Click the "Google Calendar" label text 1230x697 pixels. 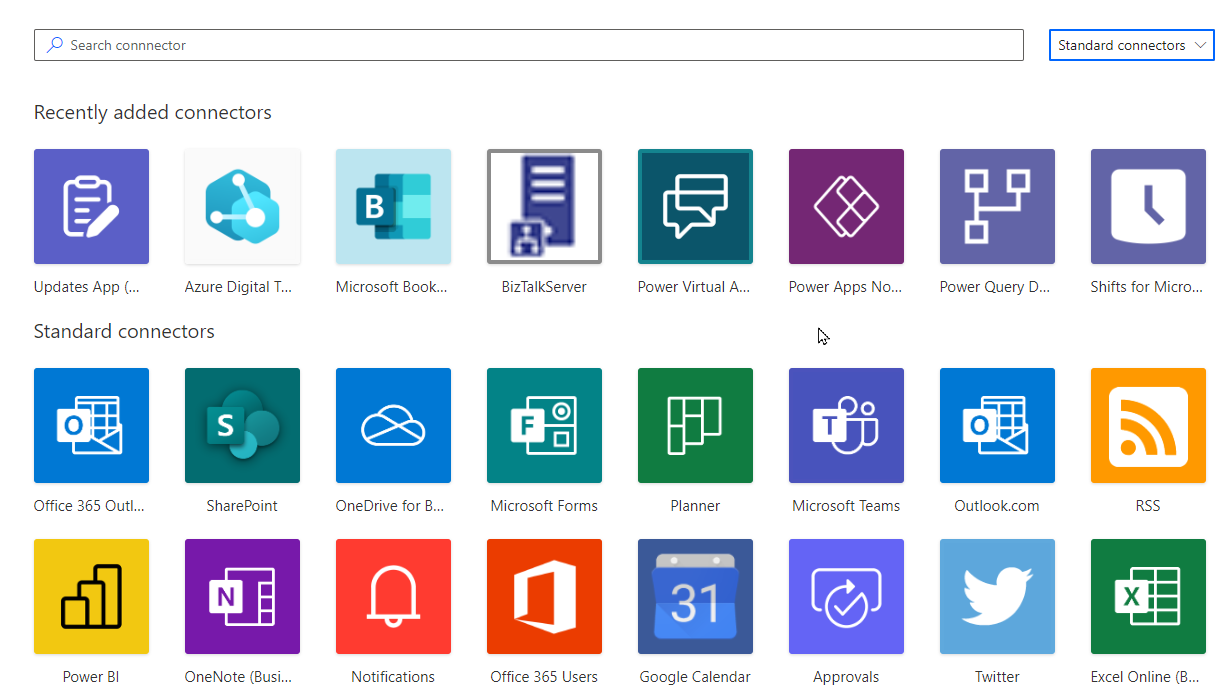[695, 677]
